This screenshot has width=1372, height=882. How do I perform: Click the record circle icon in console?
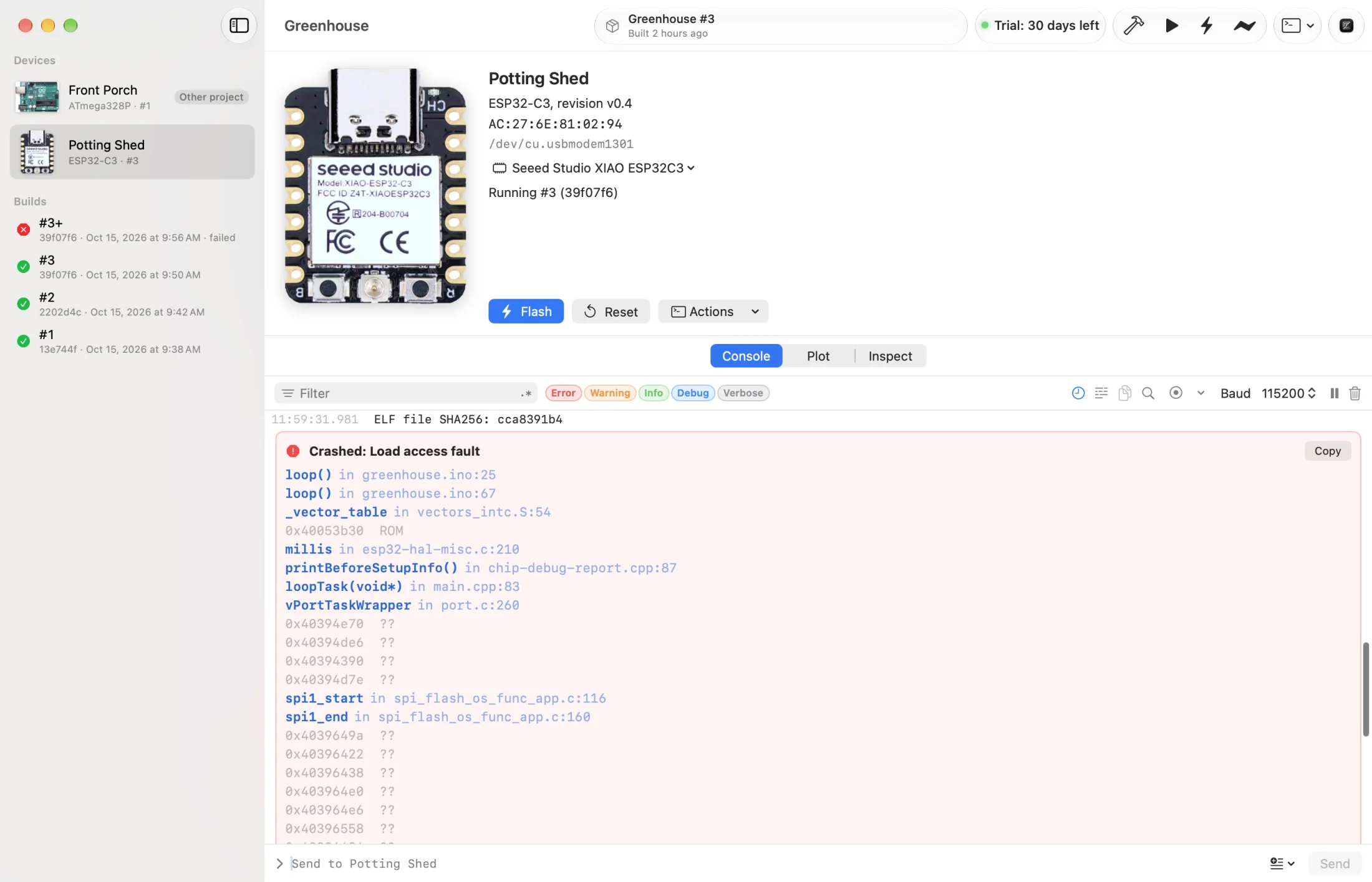tap(1176, 393)
